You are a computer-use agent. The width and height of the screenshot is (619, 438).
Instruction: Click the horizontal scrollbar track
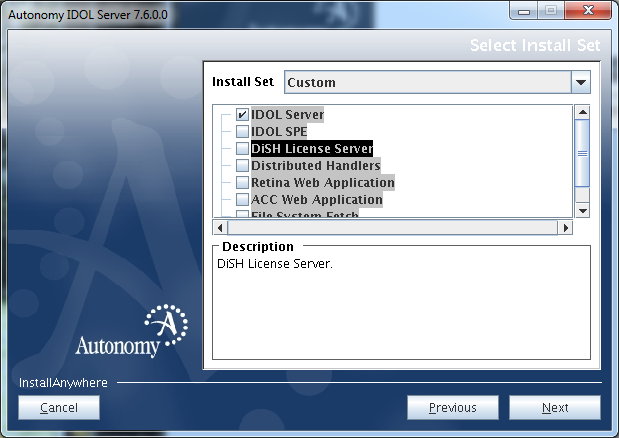click(x=392, y=228)
